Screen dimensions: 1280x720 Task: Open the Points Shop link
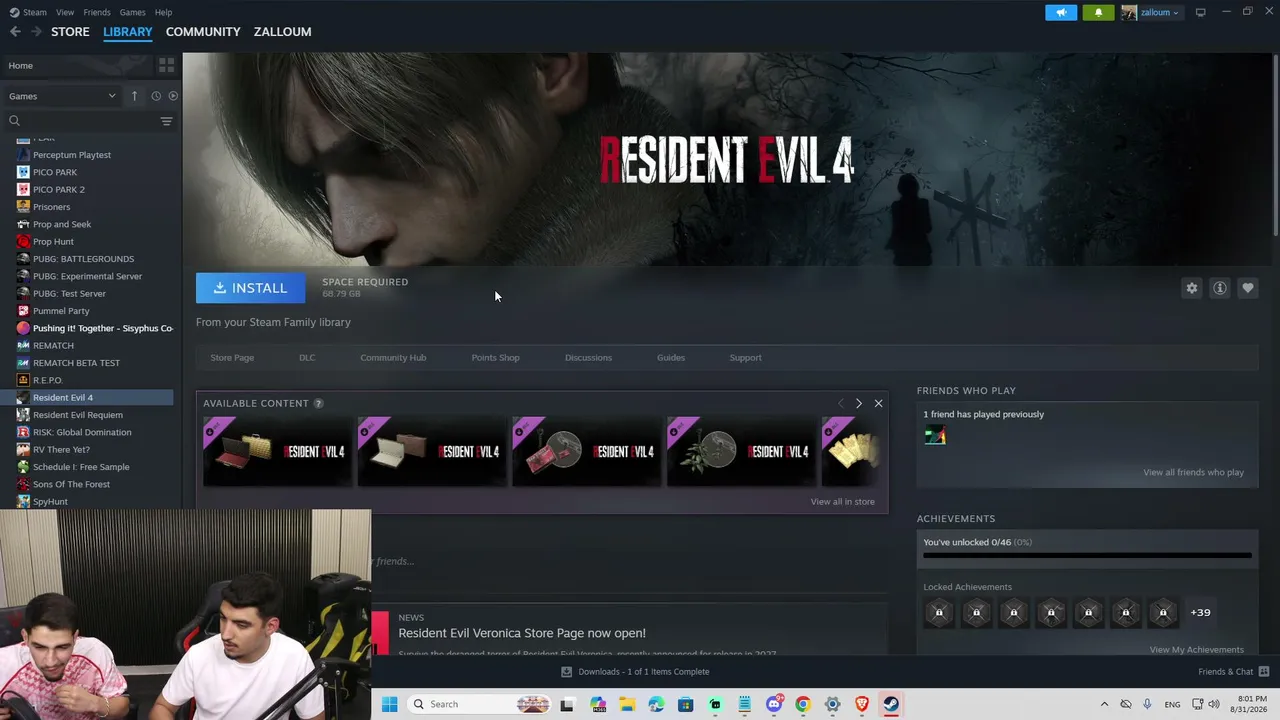tap(495, 357)
